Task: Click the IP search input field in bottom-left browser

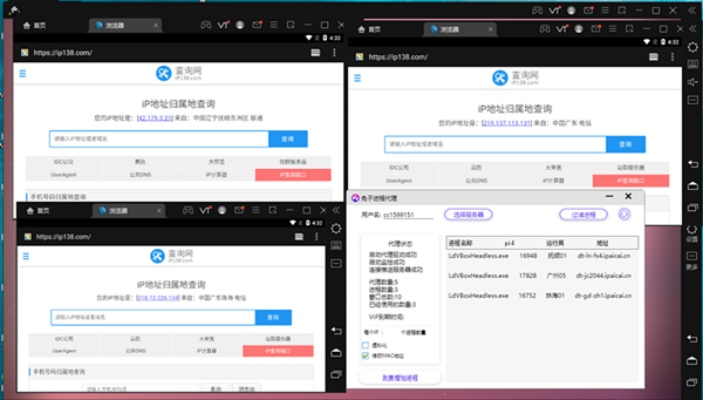Action: point(152,317)
